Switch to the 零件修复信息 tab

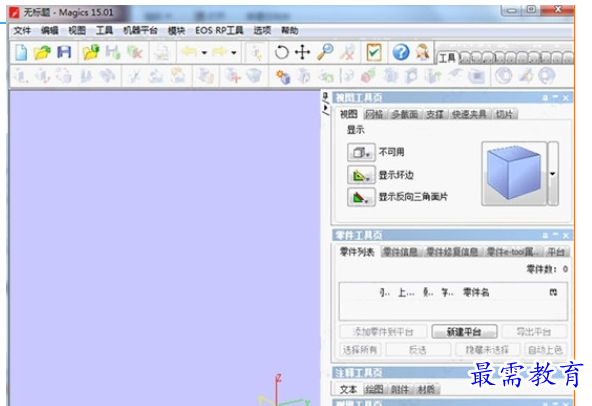point(452,252)
